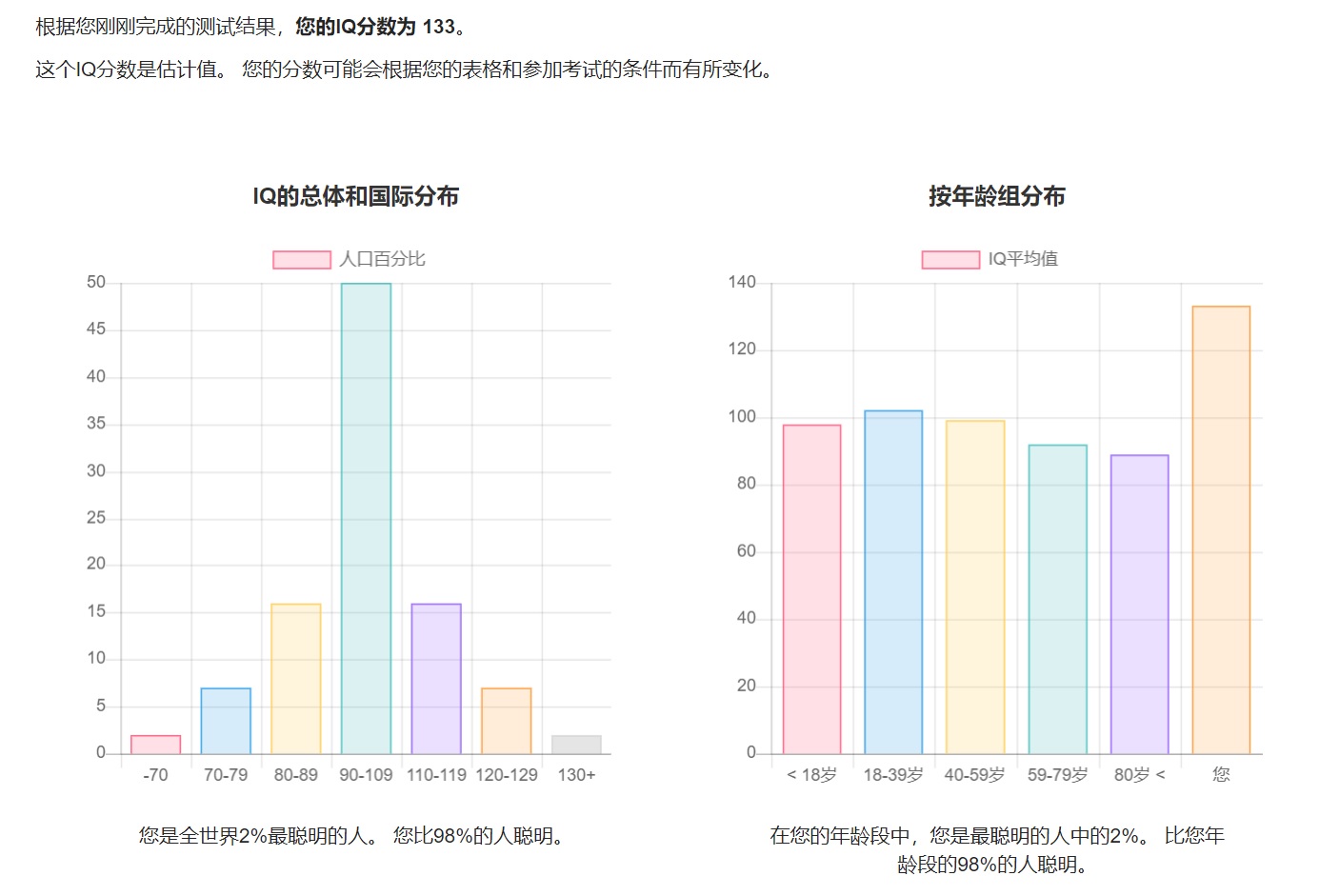Click the IQ平均值 legend label
1339x896 pixels.
pos(1023,259)
